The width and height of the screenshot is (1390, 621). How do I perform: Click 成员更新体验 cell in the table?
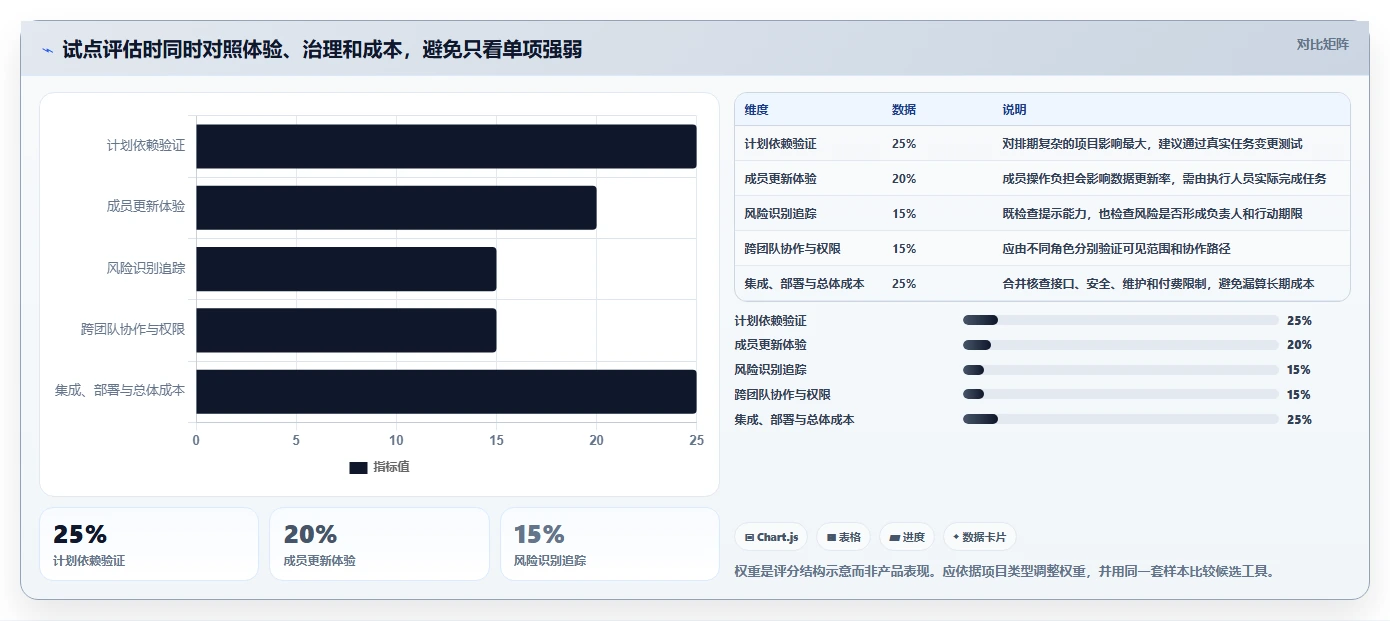tap(780, 179)
